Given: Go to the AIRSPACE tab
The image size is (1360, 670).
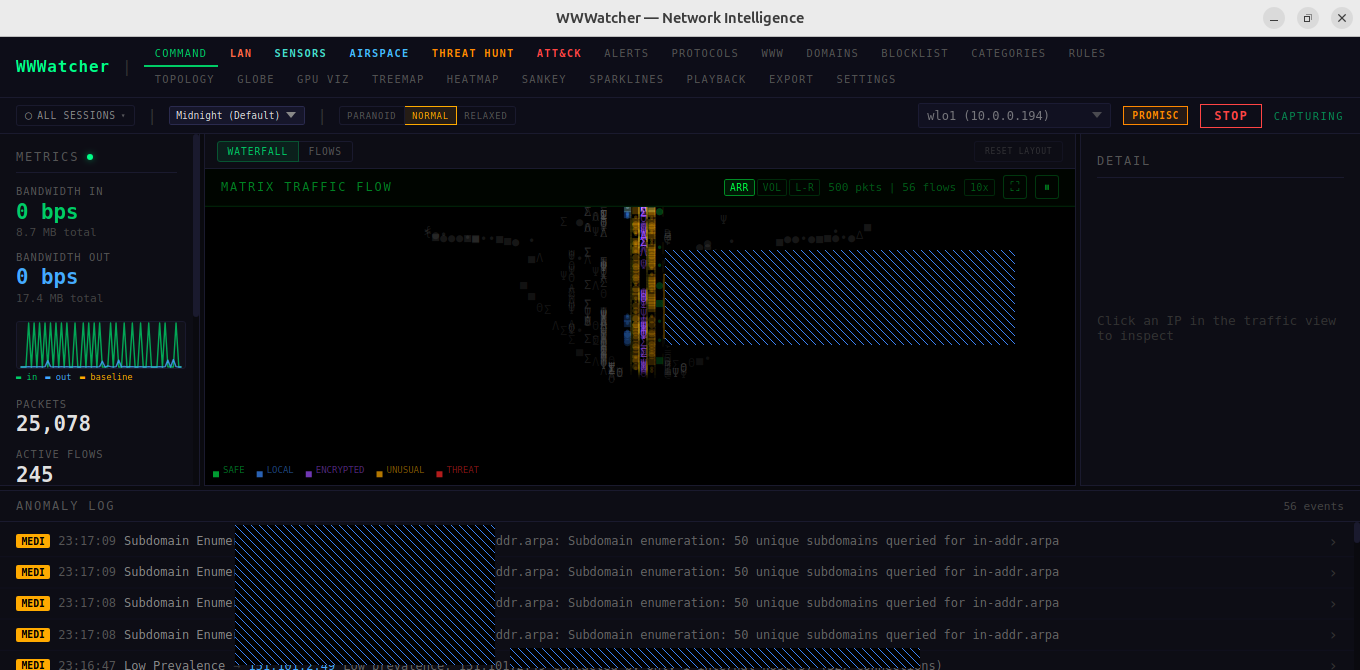Looking at the screenshot, I should (379, 53).
